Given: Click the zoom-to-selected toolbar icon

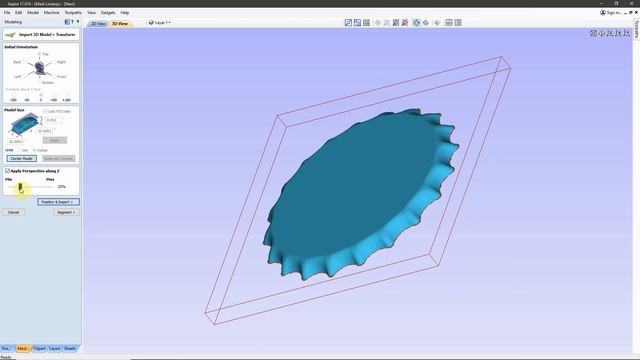Looking at the screenshot, I should coord(405,23).
